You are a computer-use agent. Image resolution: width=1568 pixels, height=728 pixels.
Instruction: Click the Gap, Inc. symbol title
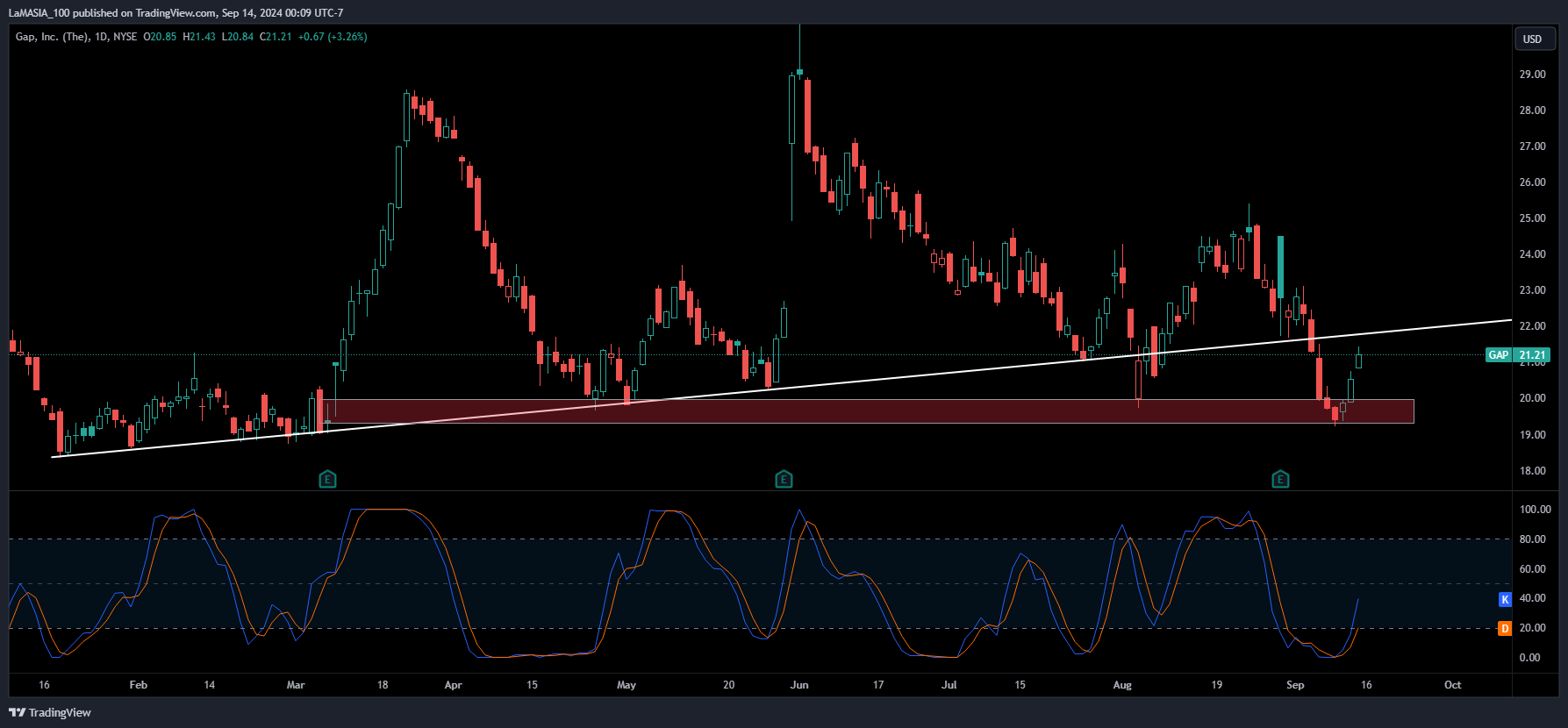(x=53, y=37)
